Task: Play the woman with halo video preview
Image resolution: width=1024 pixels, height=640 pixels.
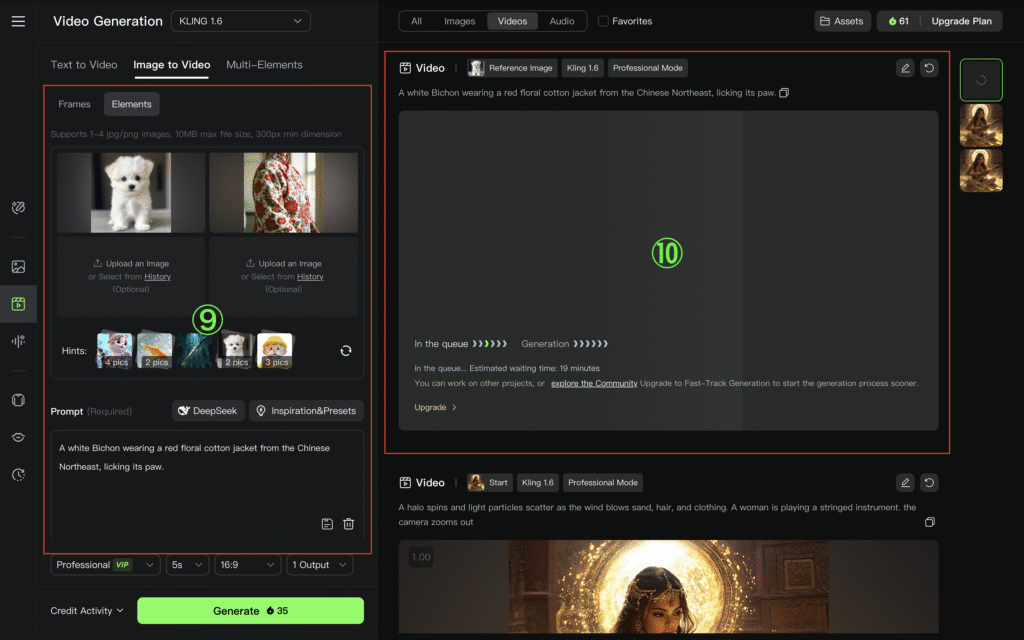Action: [668, 586]
